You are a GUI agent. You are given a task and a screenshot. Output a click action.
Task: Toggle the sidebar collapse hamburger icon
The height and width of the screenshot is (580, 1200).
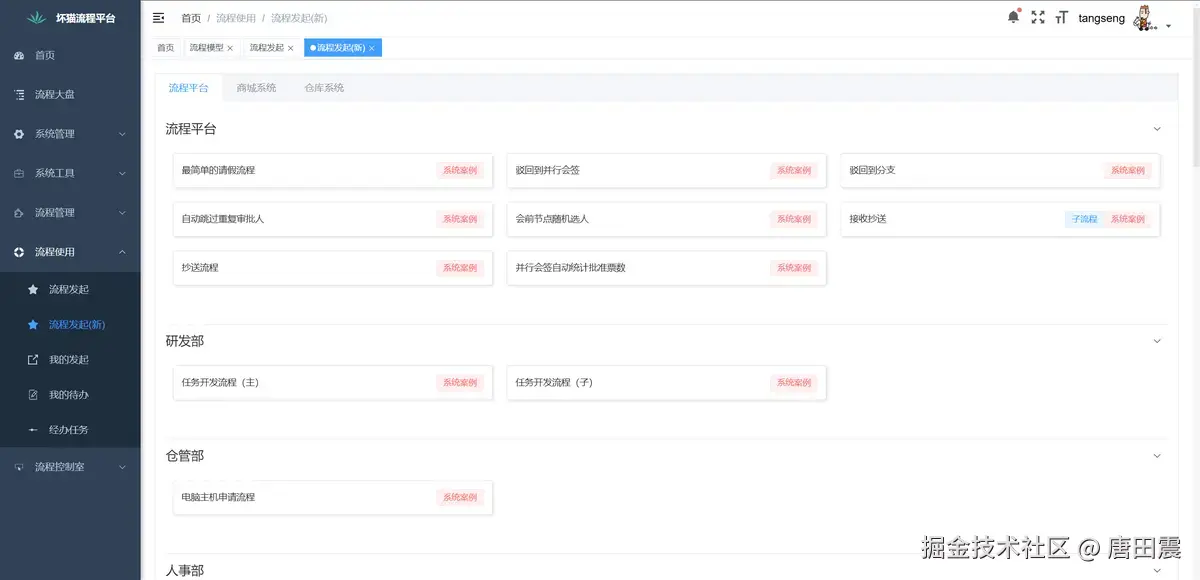tap(159, 18)
